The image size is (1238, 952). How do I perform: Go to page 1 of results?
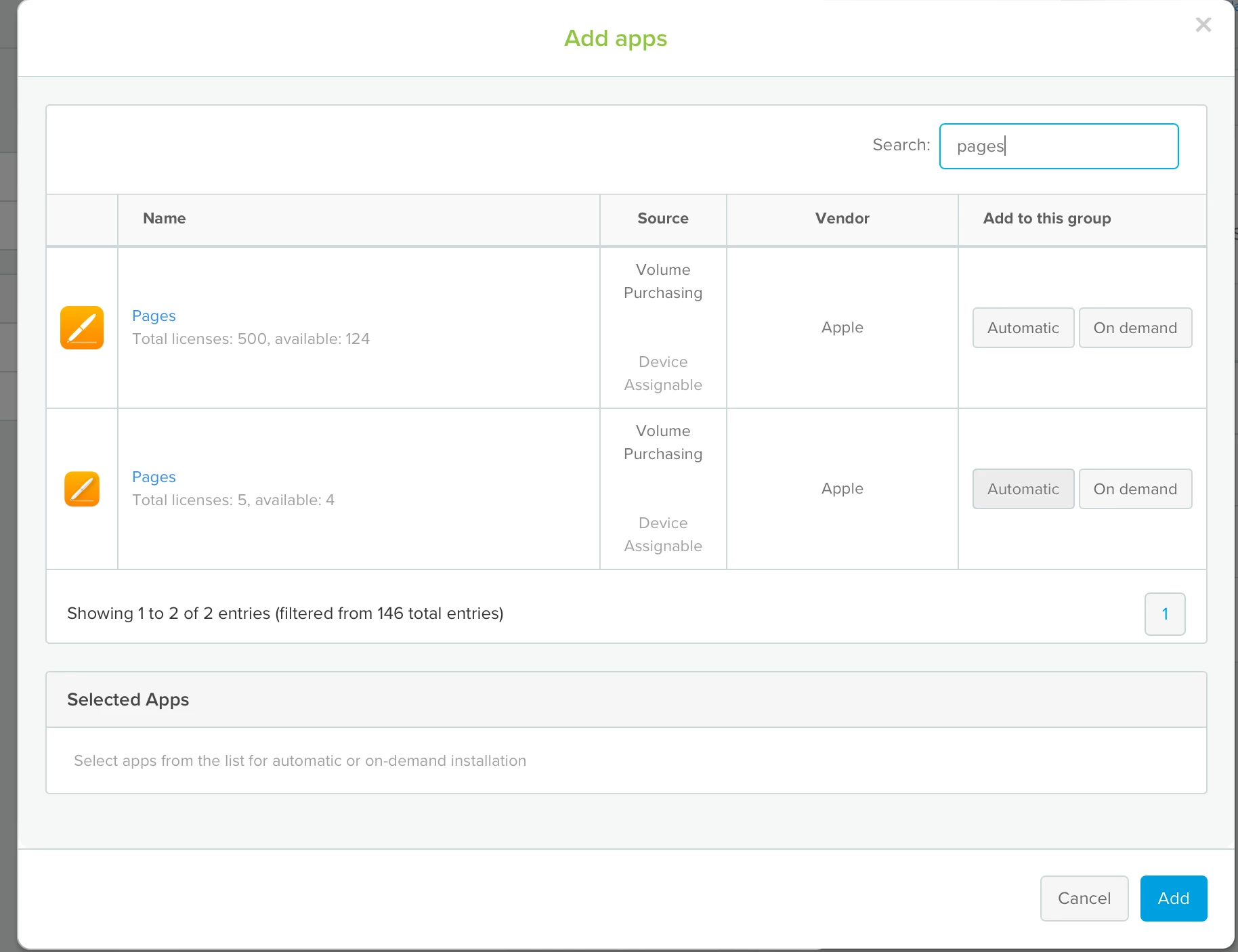[1165, 614]
